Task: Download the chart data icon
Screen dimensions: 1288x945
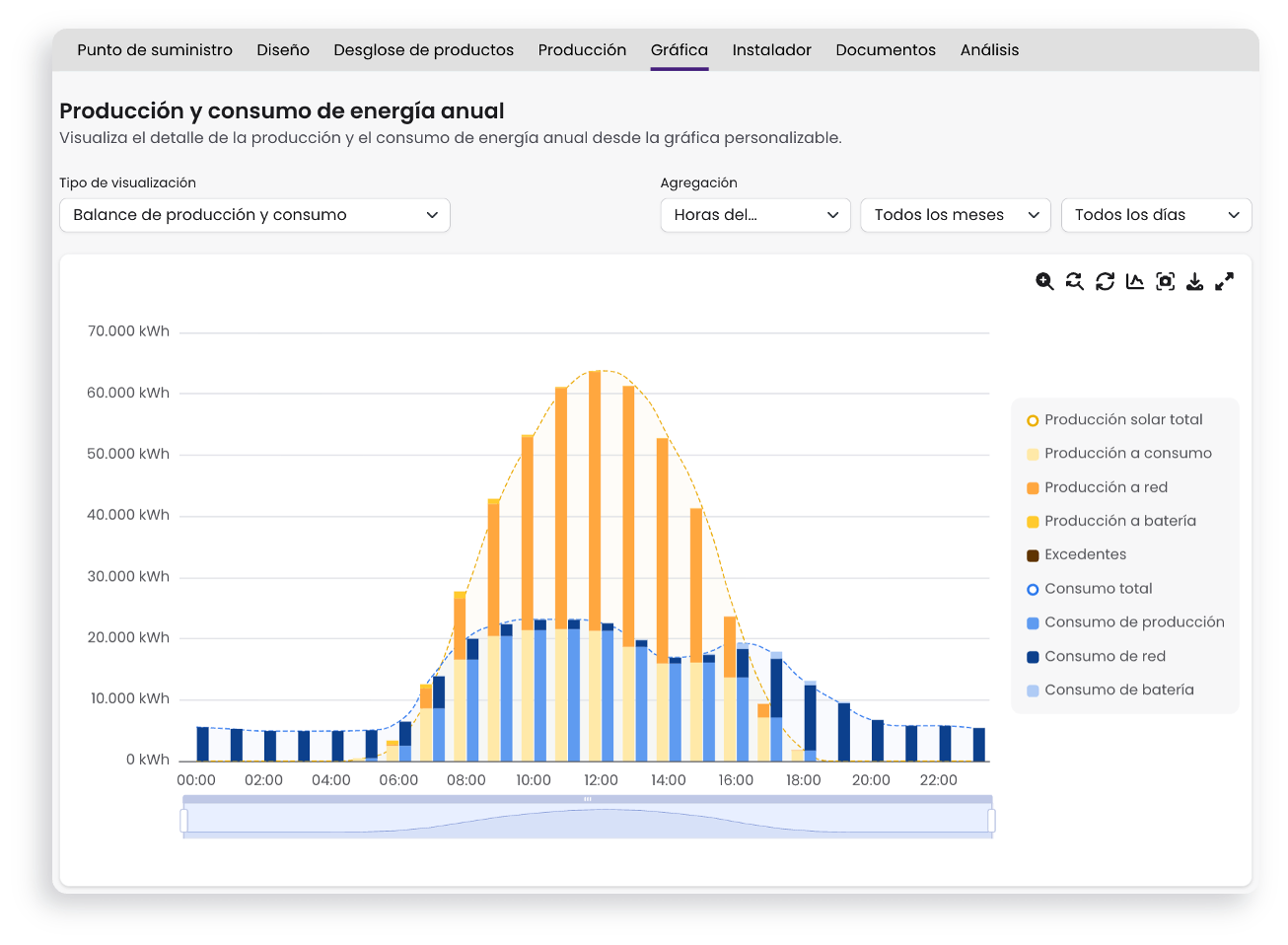Action: tap(1194, 282)
